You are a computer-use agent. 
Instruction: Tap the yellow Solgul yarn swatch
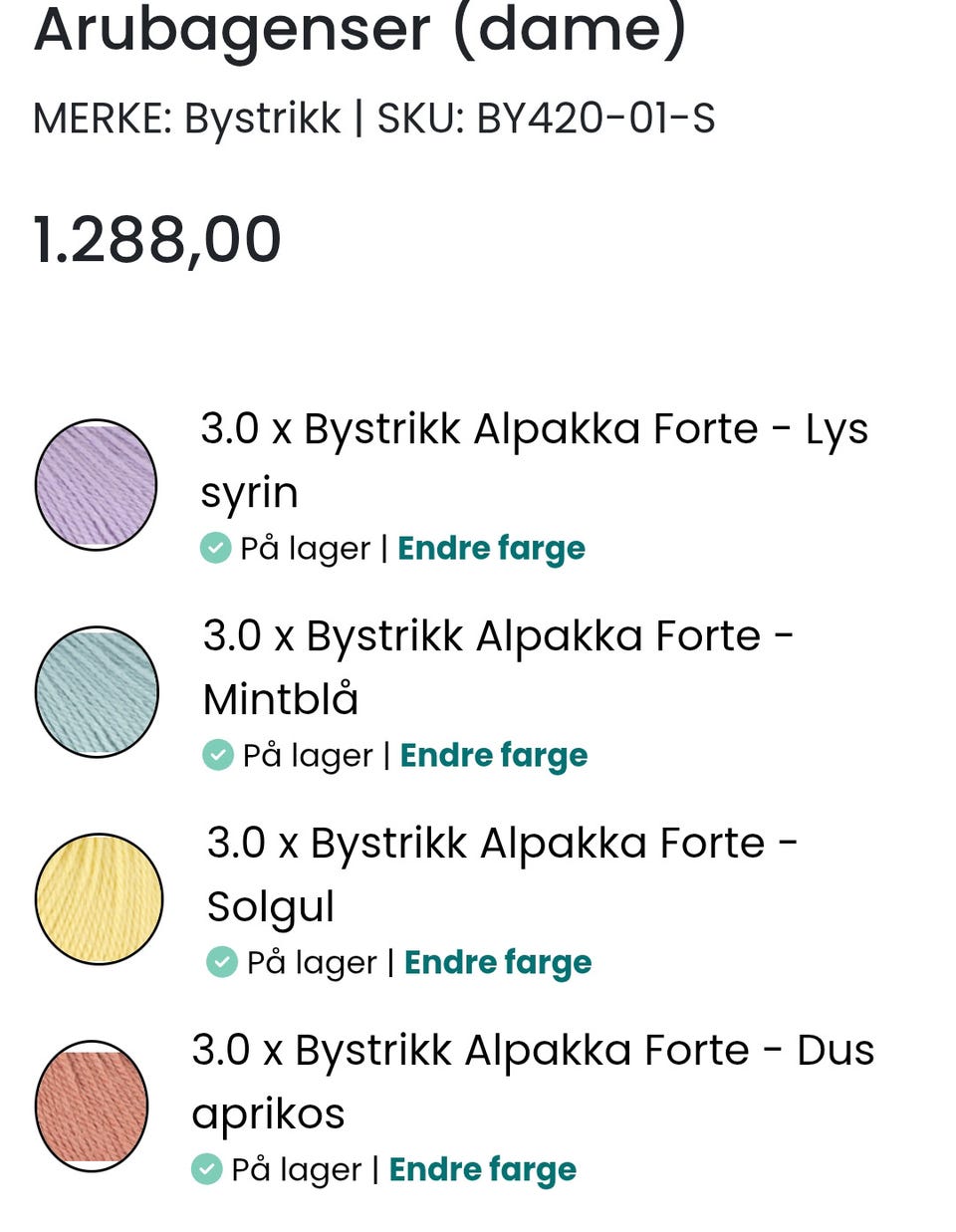(x=99, y=898)
